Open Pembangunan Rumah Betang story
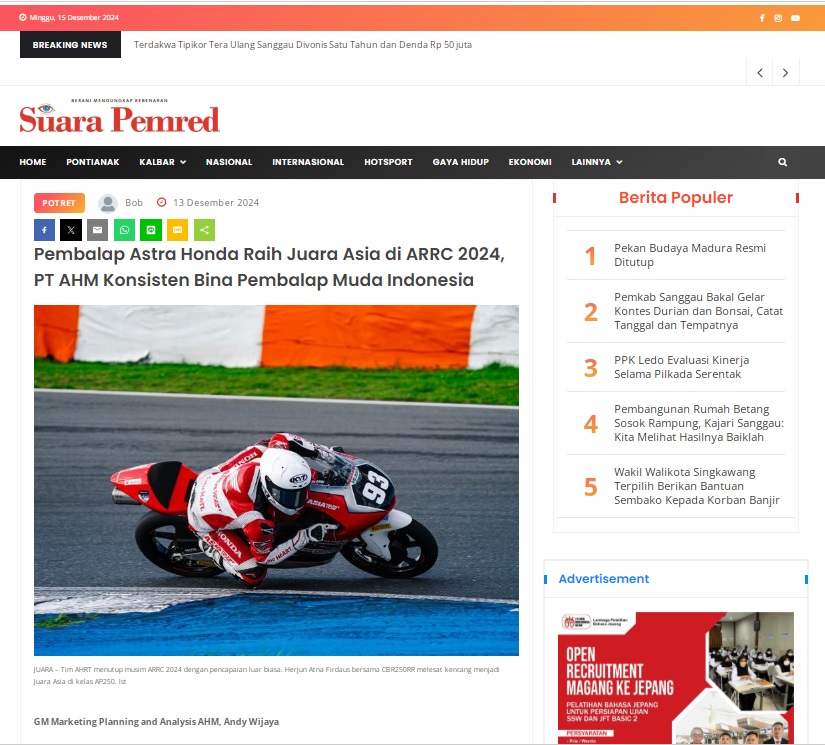Screen dimensions: 825x745 pyautogui.click(x=699, y=423)
